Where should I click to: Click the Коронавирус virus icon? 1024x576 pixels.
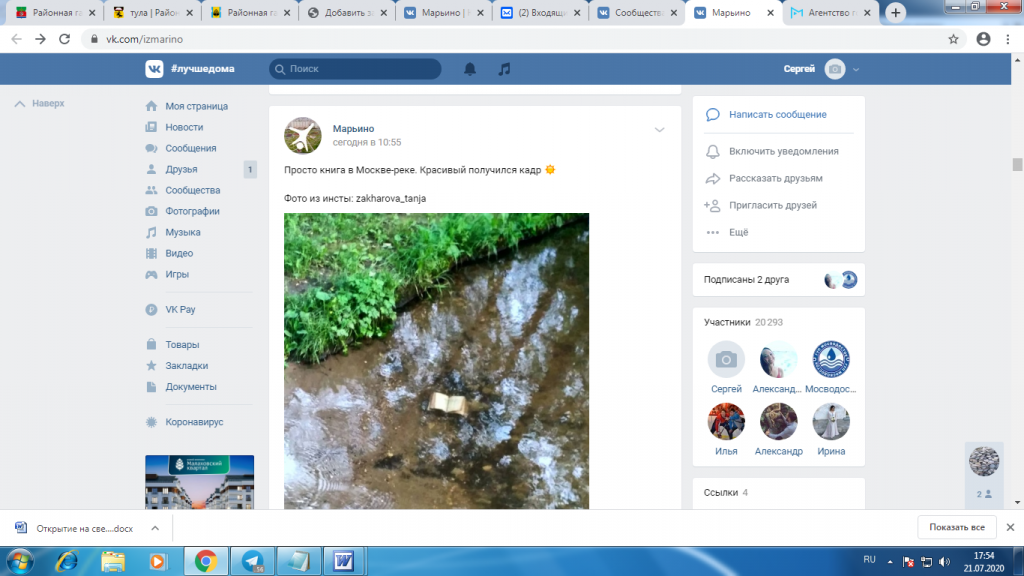click(x=152, y=422)
